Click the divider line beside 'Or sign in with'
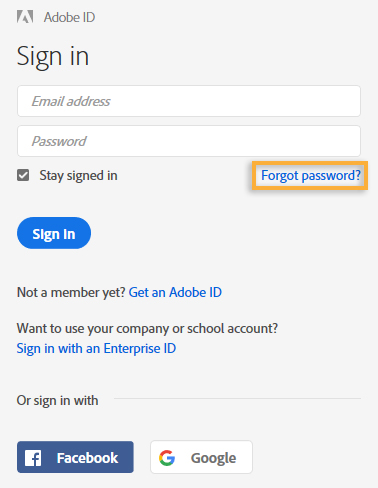This screenshot has width=378, height=488. pos(237,398)
